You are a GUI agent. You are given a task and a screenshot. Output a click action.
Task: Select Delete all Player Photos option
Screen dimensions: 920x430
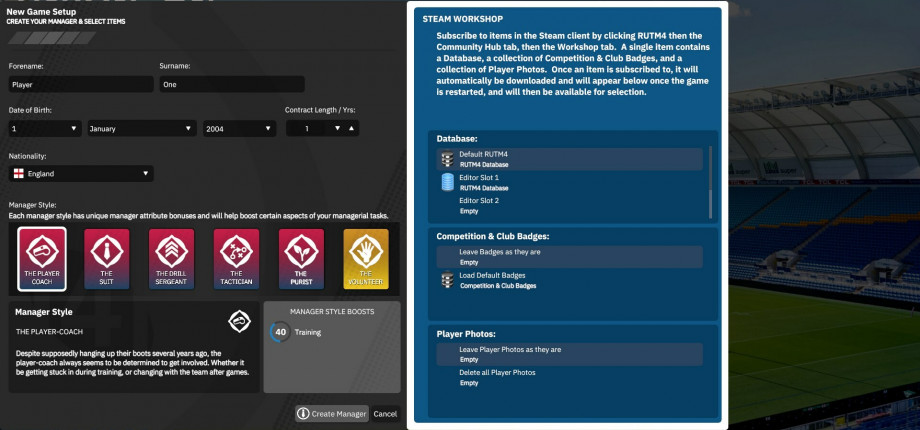(569, 378)
